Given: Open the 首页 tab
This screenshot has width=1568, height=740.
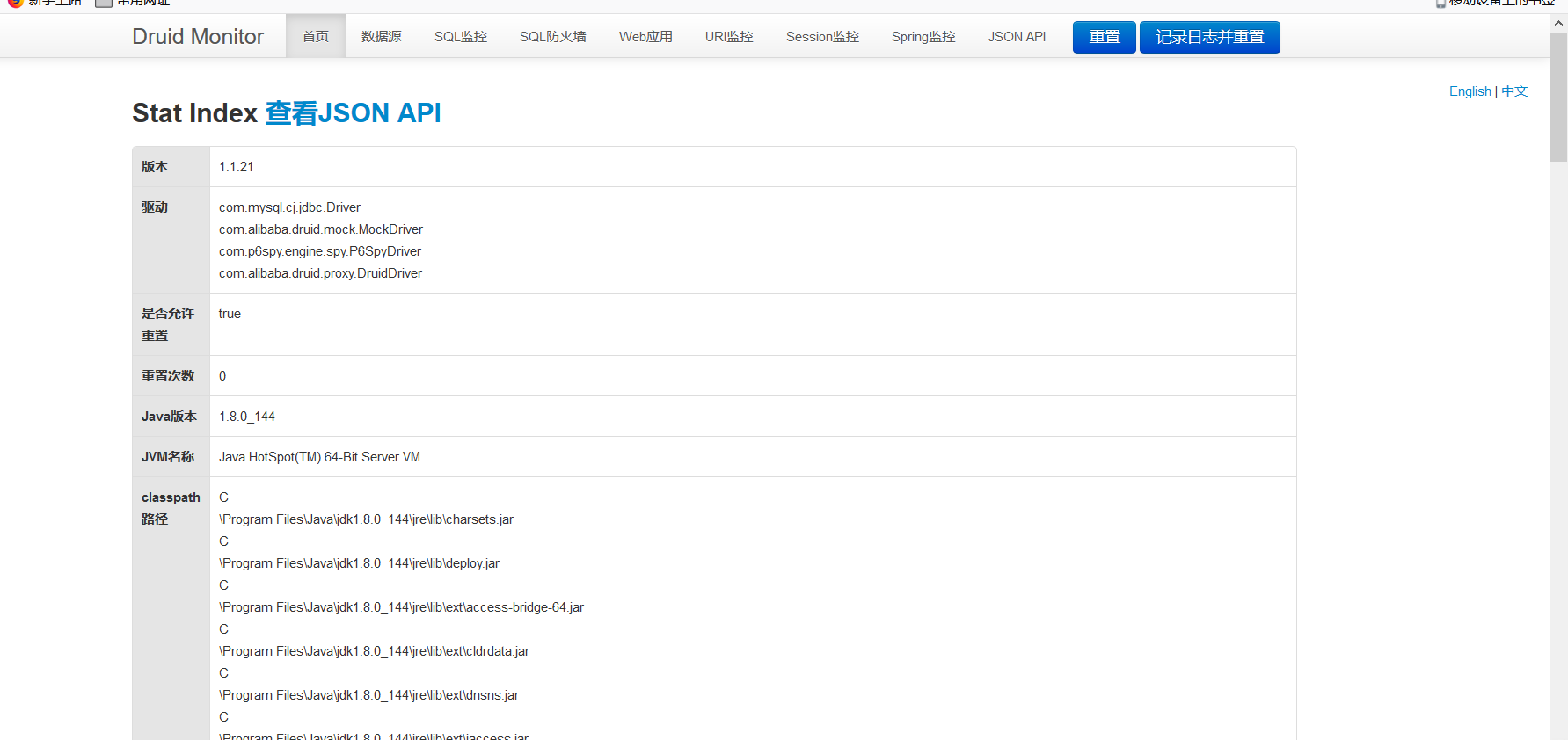Looking at the screenshot, I should 316,36.
